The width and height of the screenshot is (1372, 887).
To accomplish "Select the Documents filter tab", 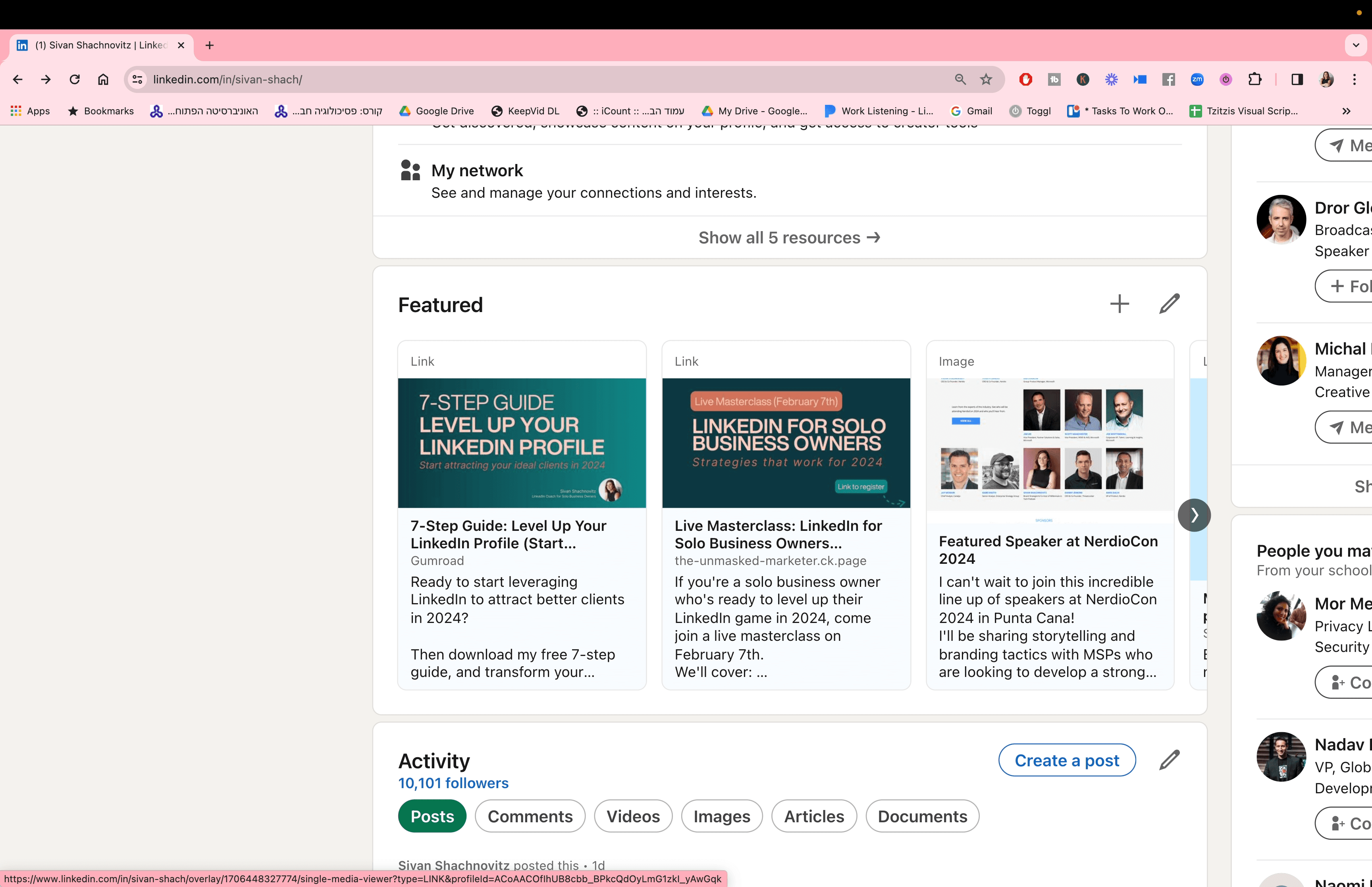I will point(922,816).
